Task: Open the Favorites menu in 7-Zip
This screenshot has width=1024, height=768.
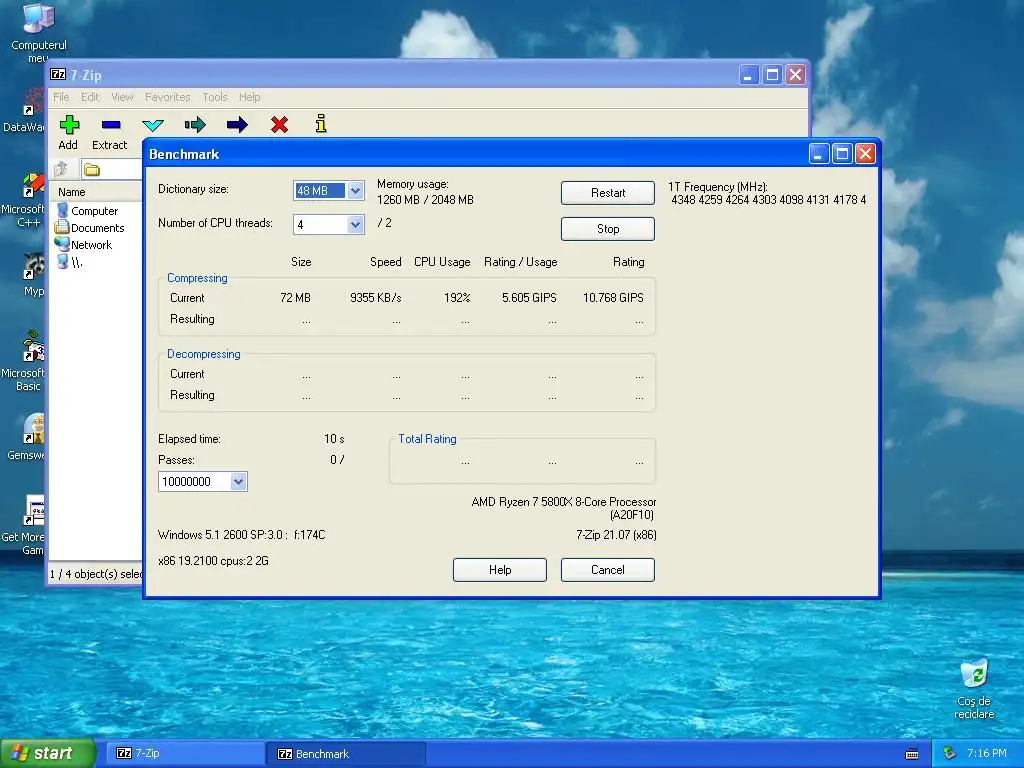Action: pyautogui.click(x=168, y=97)
